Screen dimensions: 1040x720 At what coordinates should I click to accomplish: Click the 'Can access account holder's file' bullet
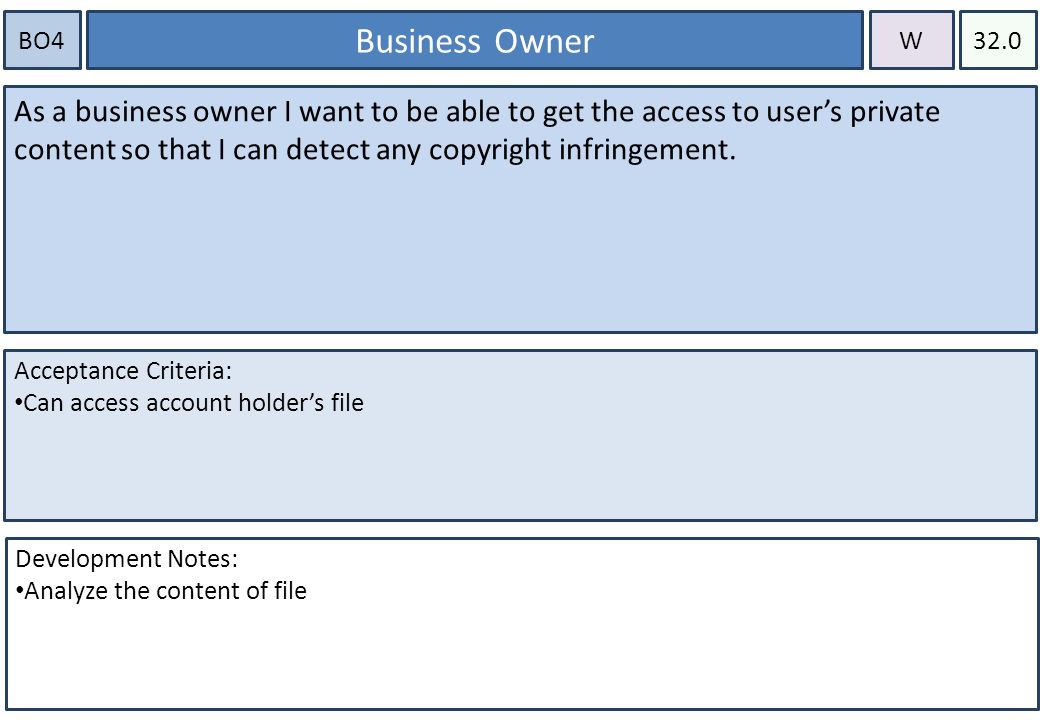189,403
